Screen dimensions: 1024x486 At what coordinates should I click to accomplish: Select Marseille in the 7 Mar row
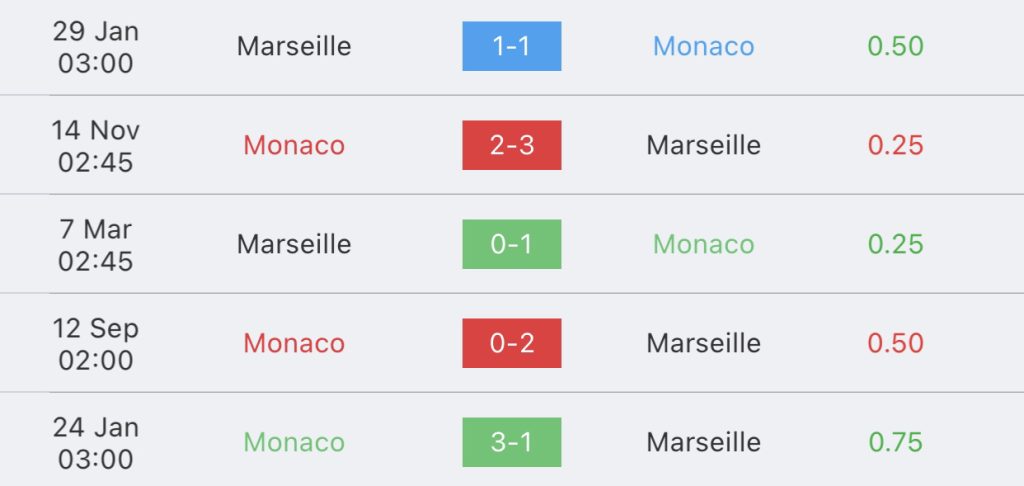[x=294, y=244]
